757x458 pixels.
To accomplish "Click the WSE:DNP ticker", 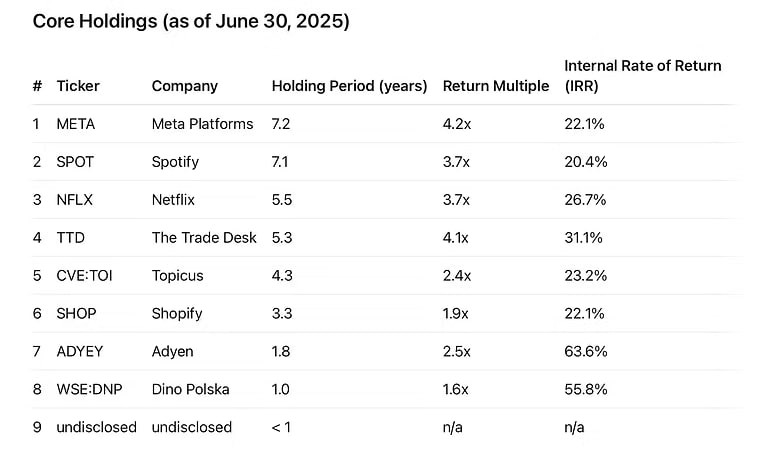I will pyautogui.click(x=87, y=390).
